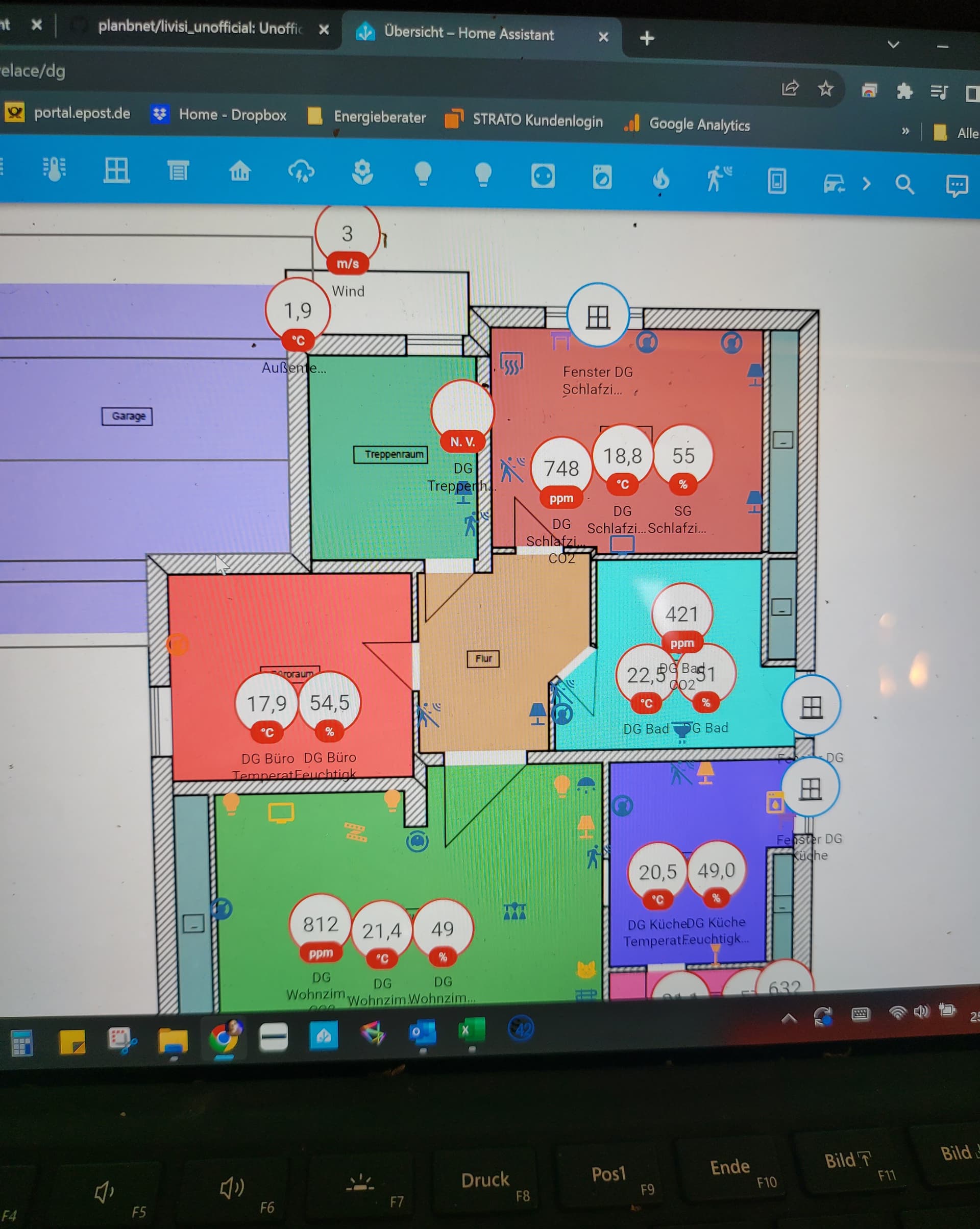The width and height of the screenshot is (980, 1229).
Task: Share this page from address bar
Action: pyautogui.click(x=790, y=88)
